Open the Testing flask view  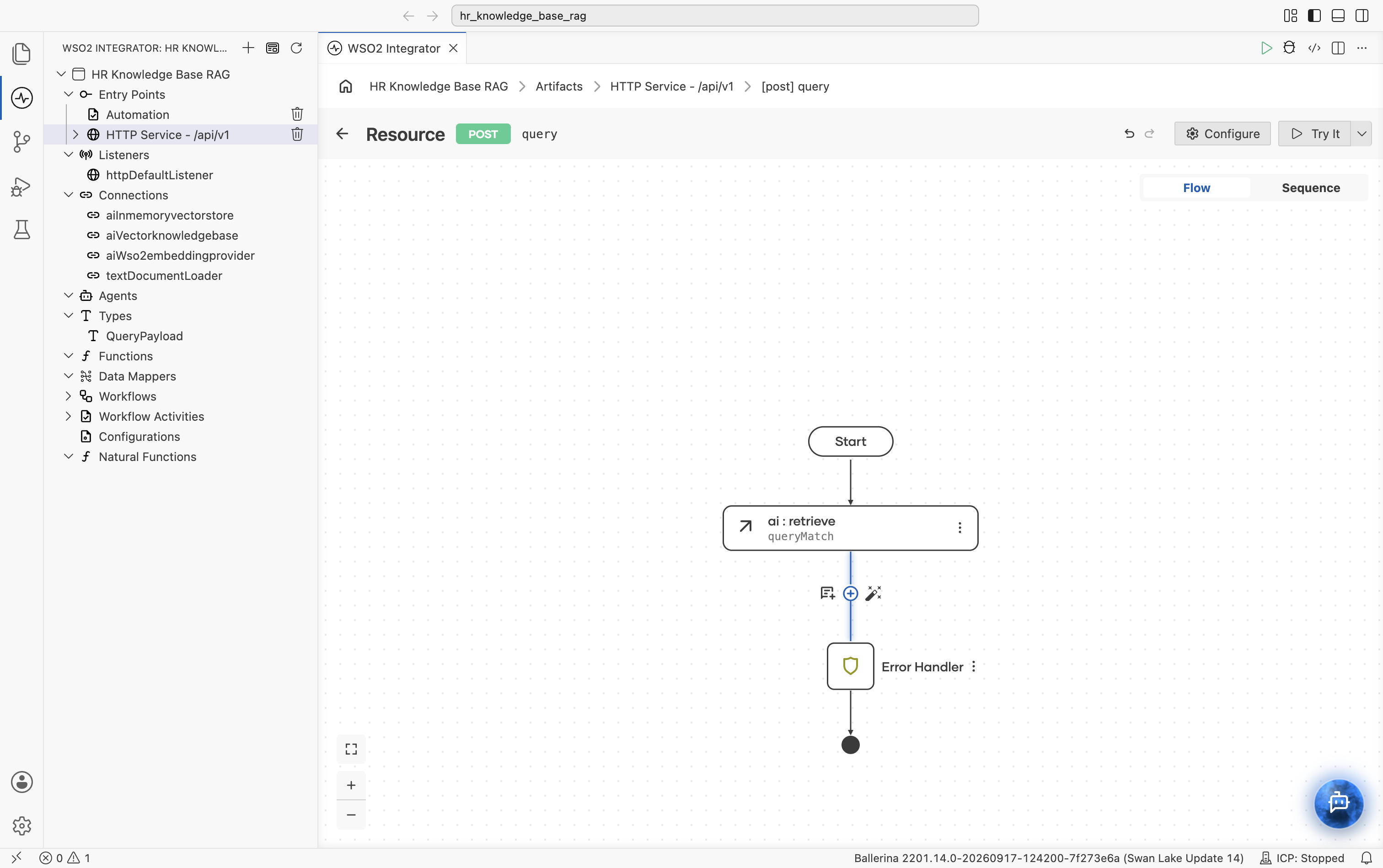pyautogui.click(x=21, y=230)
